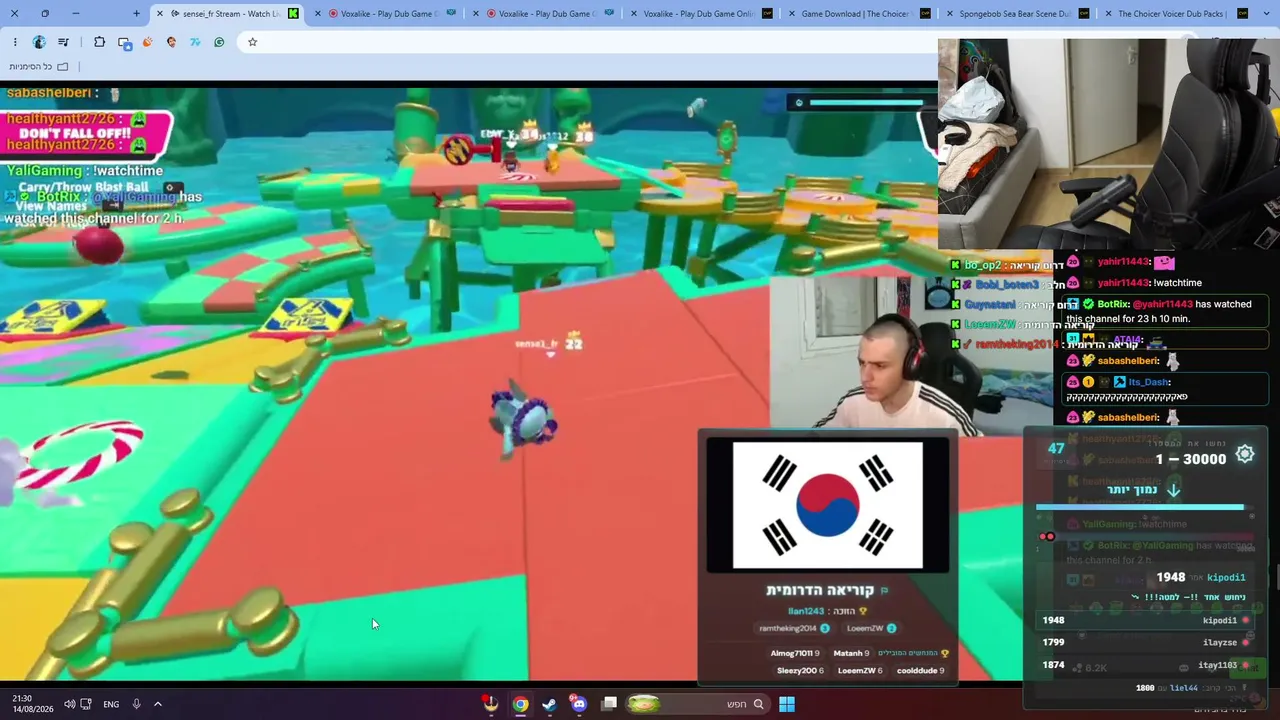Viewport: 1280px width, 720px height.
Task: Switch to the third Voxalike tab
Action: click(x=700, y=14)
